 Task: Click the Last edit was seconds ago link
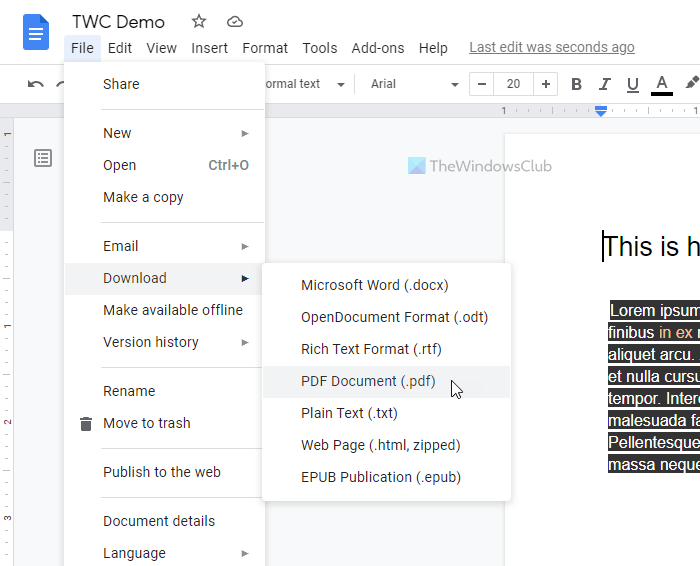point(552,47)
